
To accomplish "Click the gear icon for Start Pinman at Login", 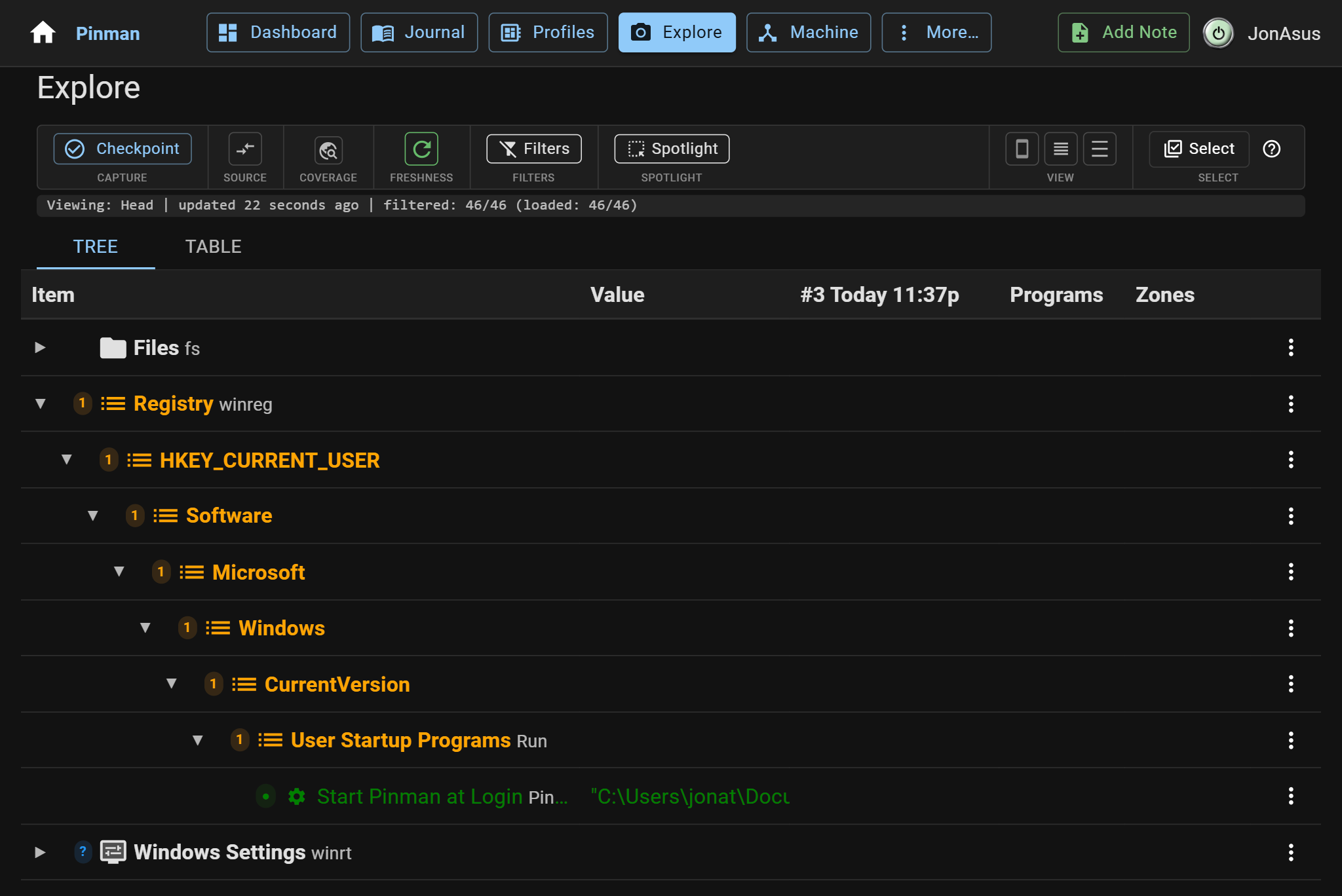I will point(297,796).
